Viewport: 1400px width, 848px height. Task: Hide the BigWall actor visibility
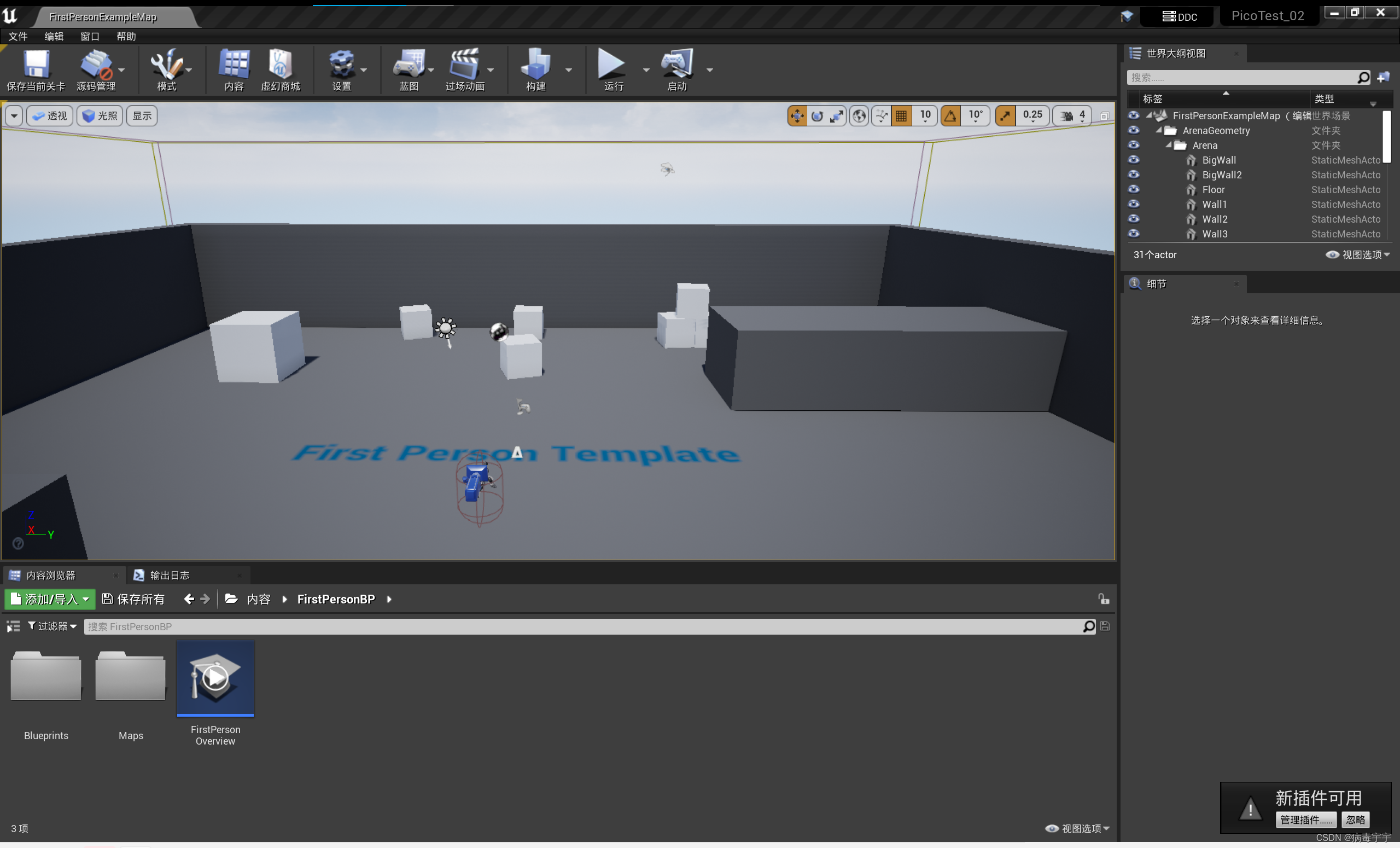coord(1134,160)
